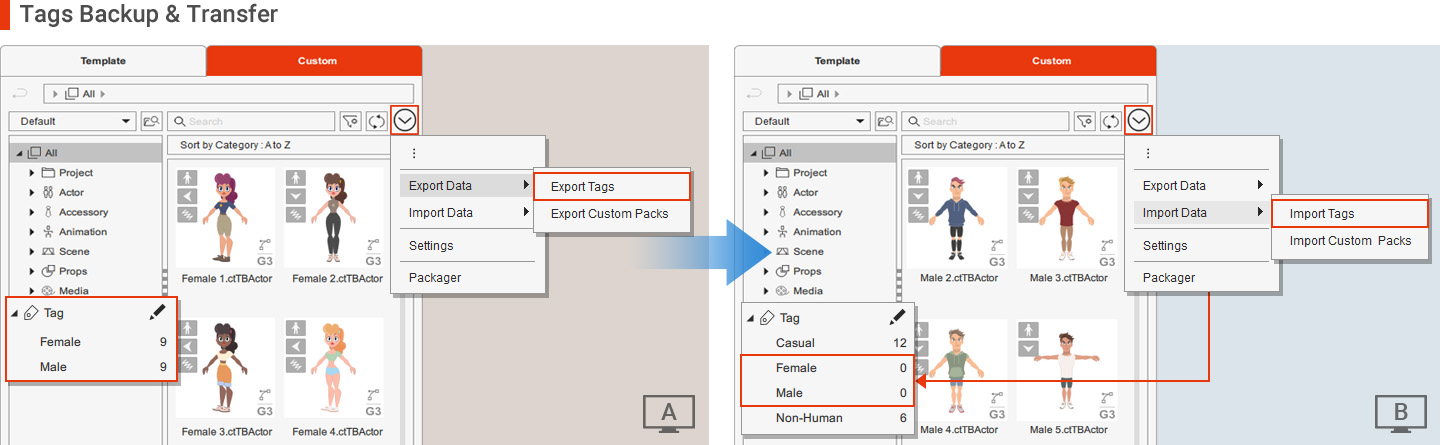Expand the Actor tree node in left panel
The image size is (1440, 445).
[33, 192]
